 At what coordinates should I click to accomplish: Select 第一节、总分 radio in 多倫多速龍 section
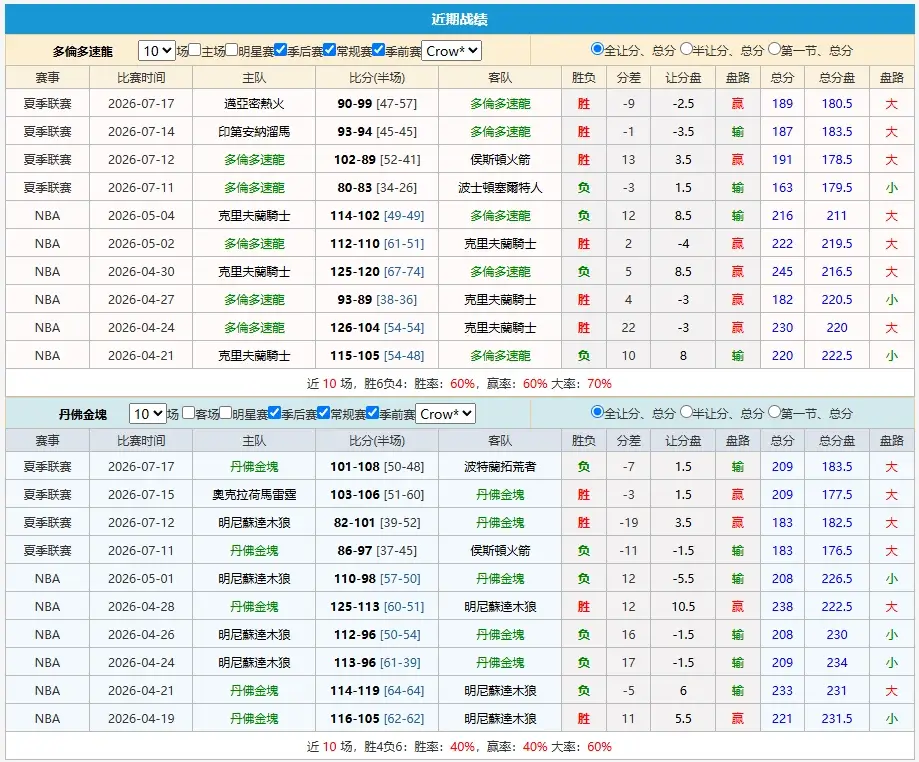[x=774, y=49]
